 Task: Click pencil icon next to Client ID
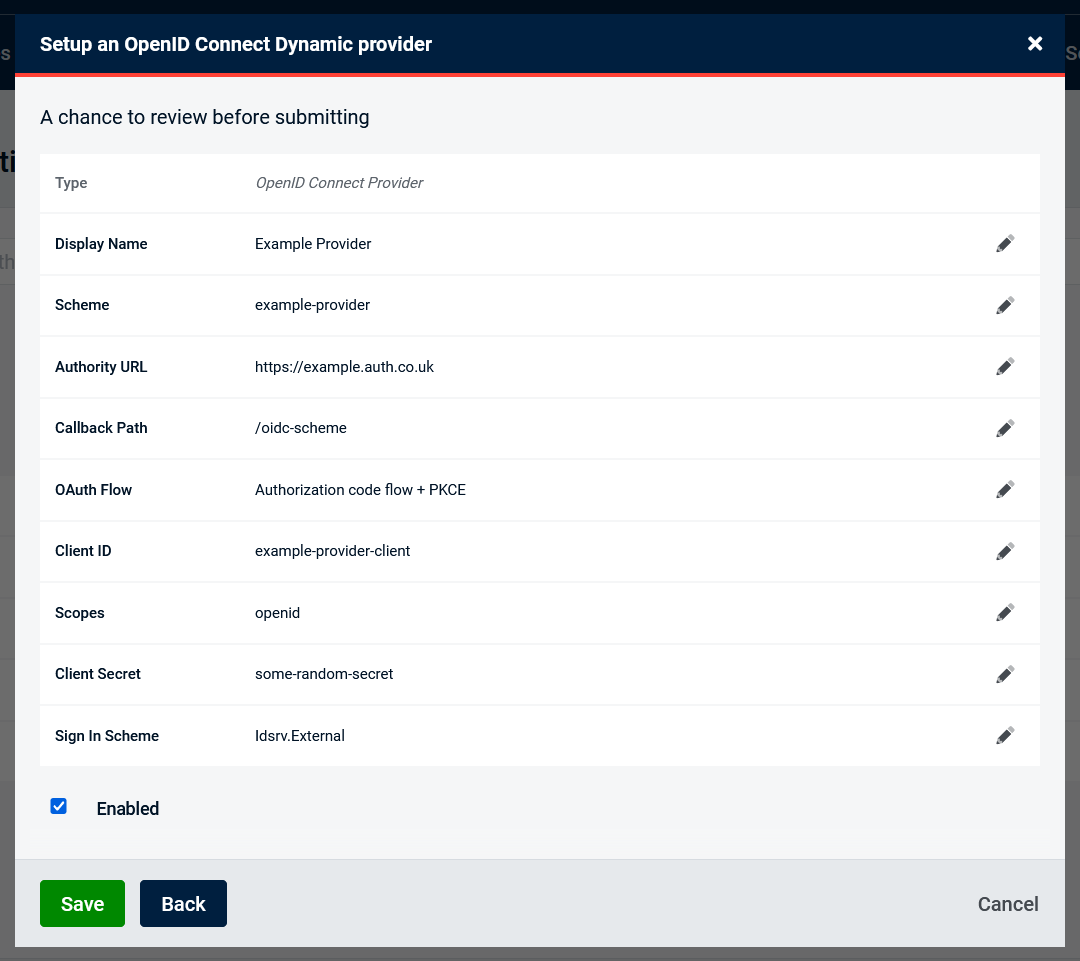(x=1005, y=551)
